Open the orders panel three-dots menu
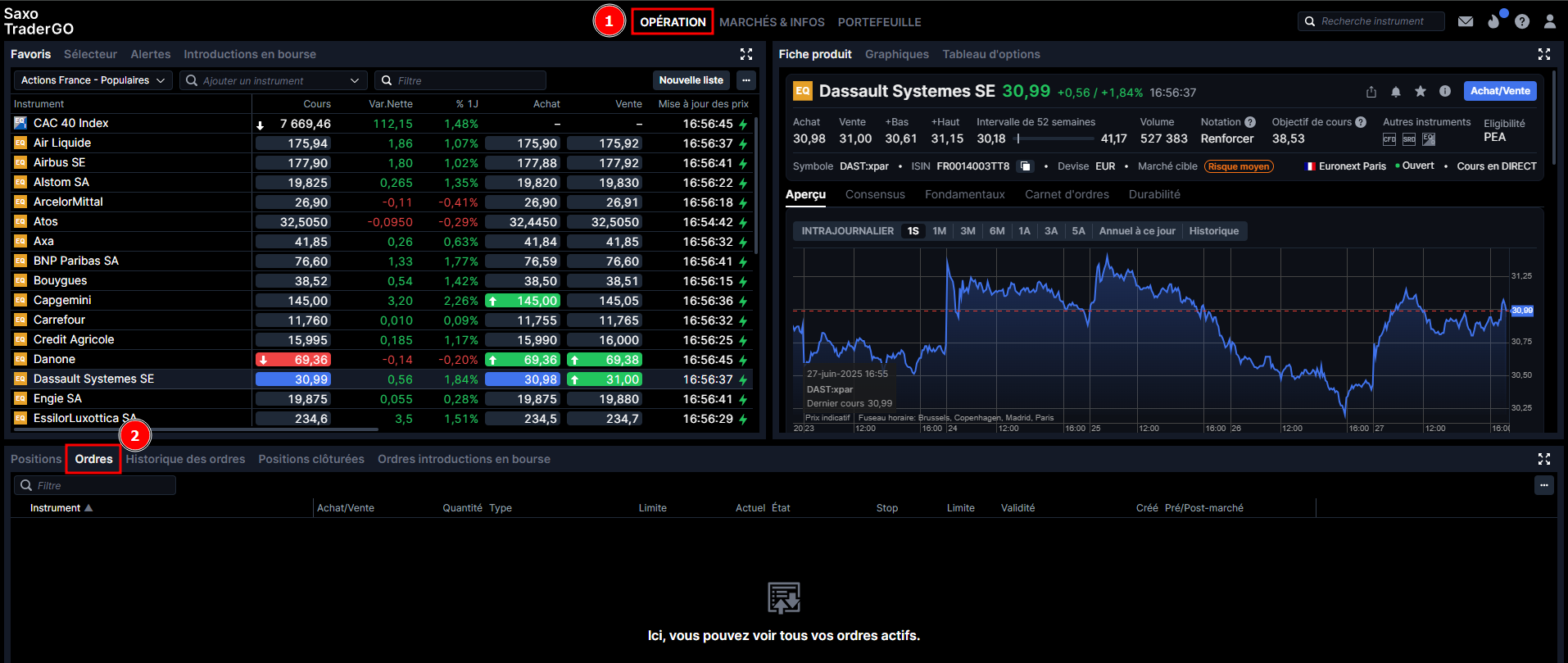This screenshot has width=1568, height=663. click(x=1543, y=485)
